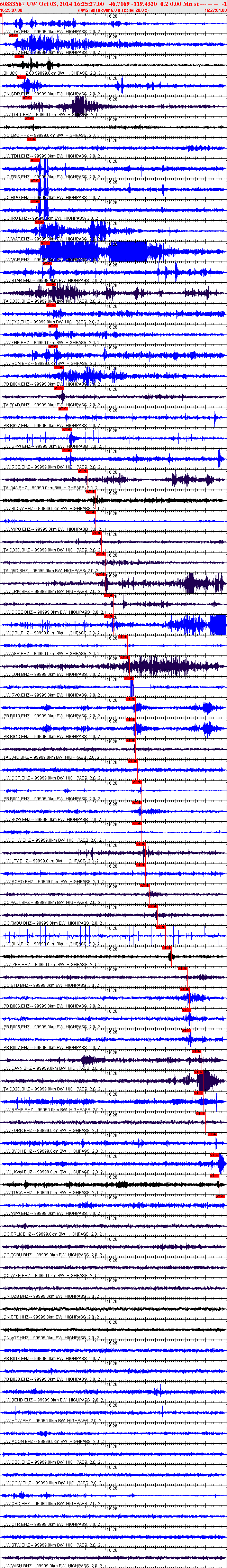Select the TA G03D BHZ trace label

[53, 550]
